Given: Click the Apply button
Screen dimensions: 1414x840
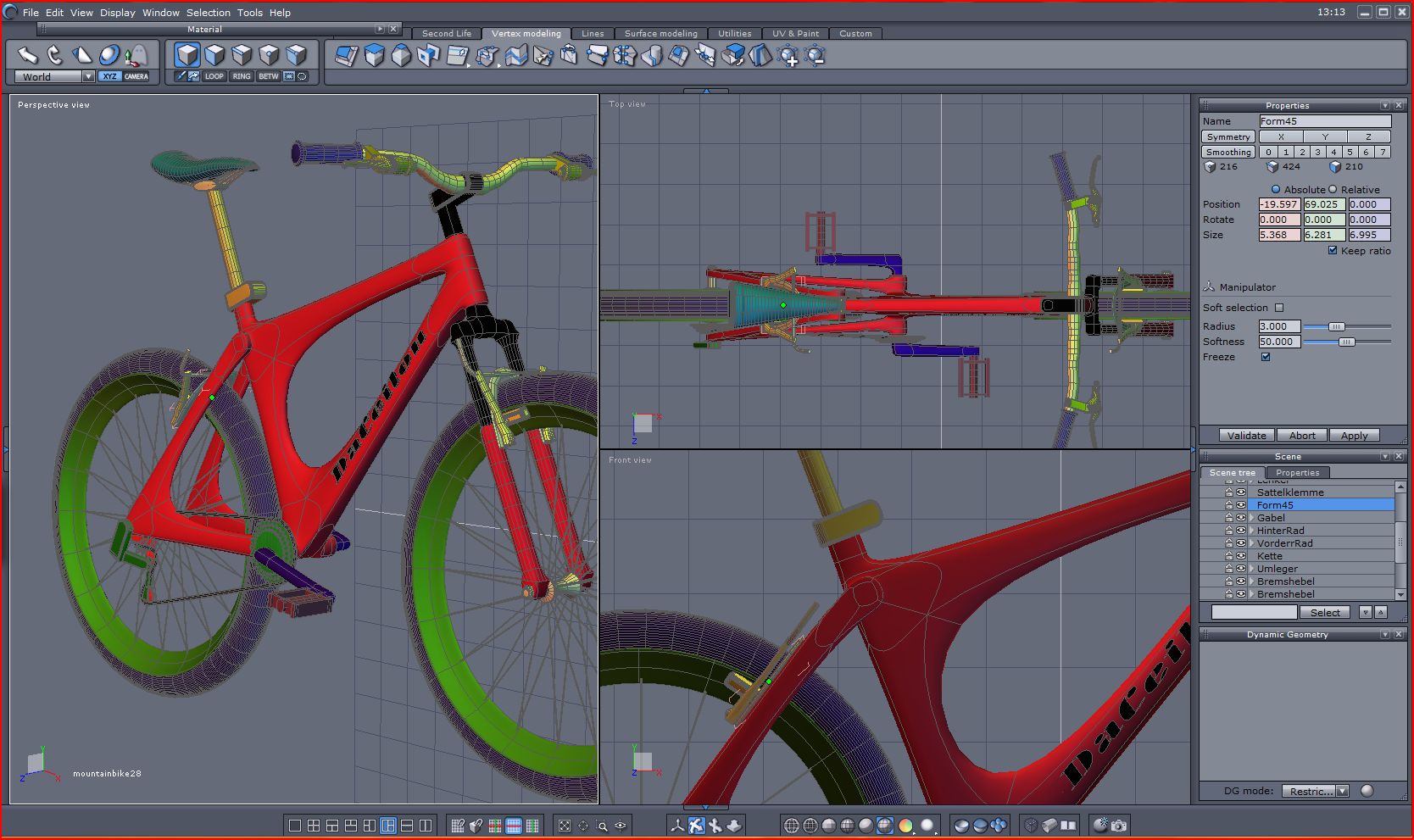Looking at the screenshot, I should [1354, 436].
